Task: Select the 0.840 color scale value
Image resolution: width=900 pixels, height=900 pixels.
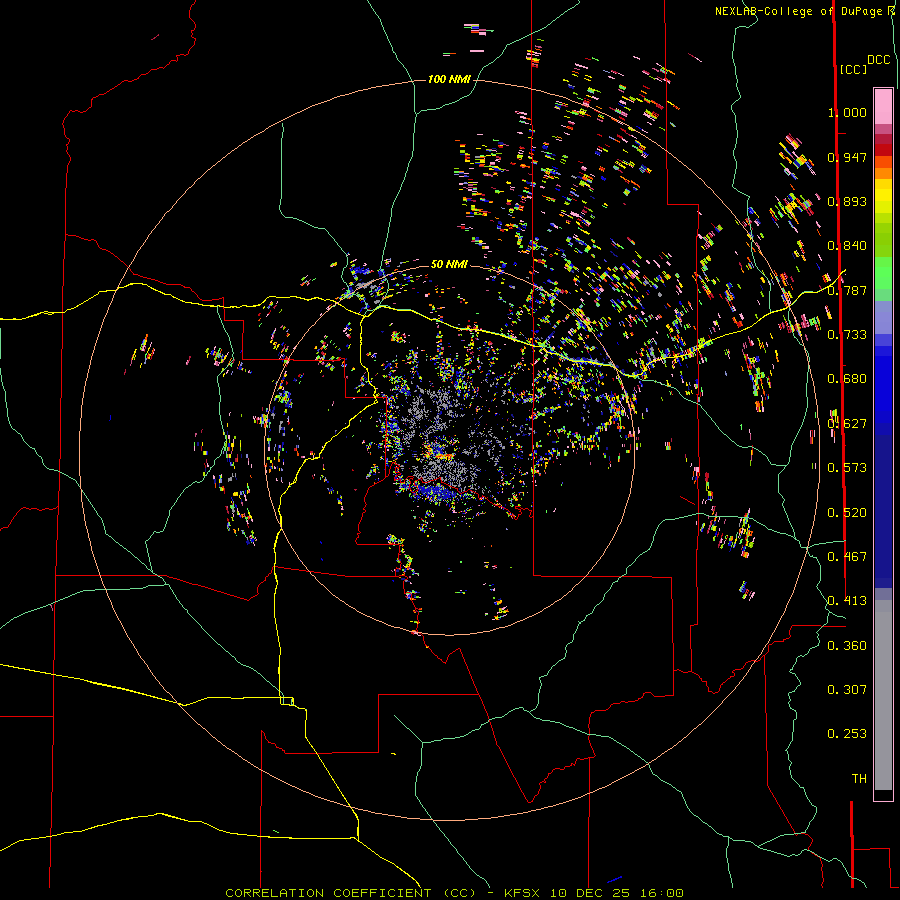Action: click(x=847, y=246)
